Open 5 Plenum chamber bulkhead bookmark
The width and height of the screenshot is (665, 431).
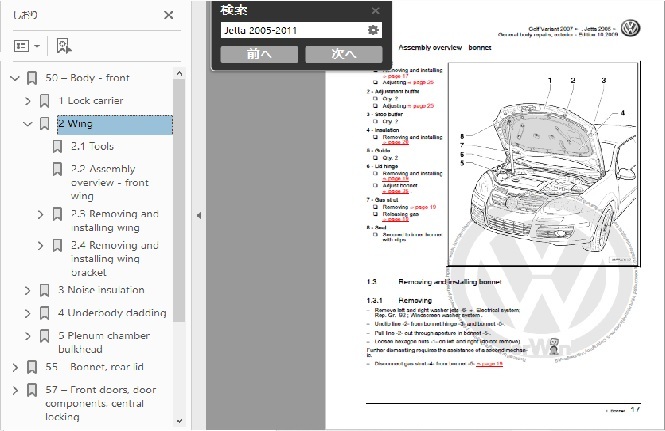pyautogui.click(x=104, y=342)
